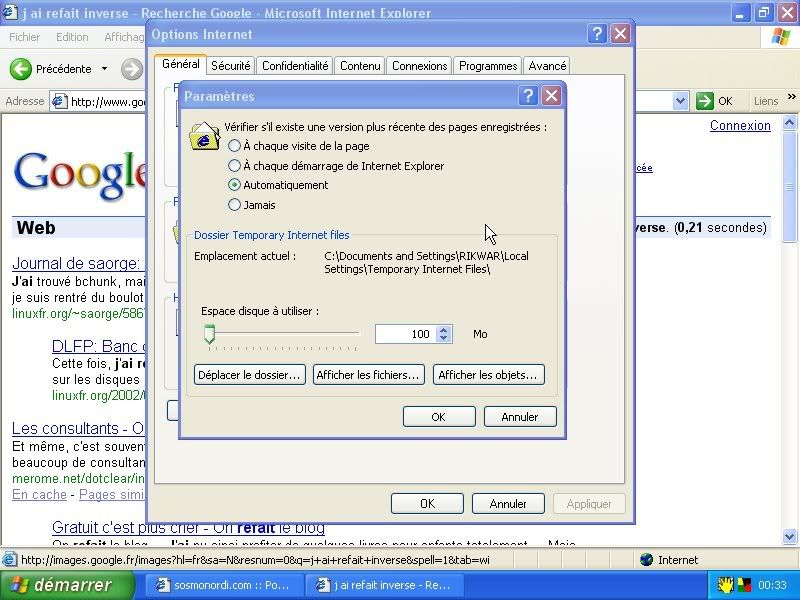Click the disk space value field showing 100
This screenshot has height=600, width=800.
(x=406, y=334)
